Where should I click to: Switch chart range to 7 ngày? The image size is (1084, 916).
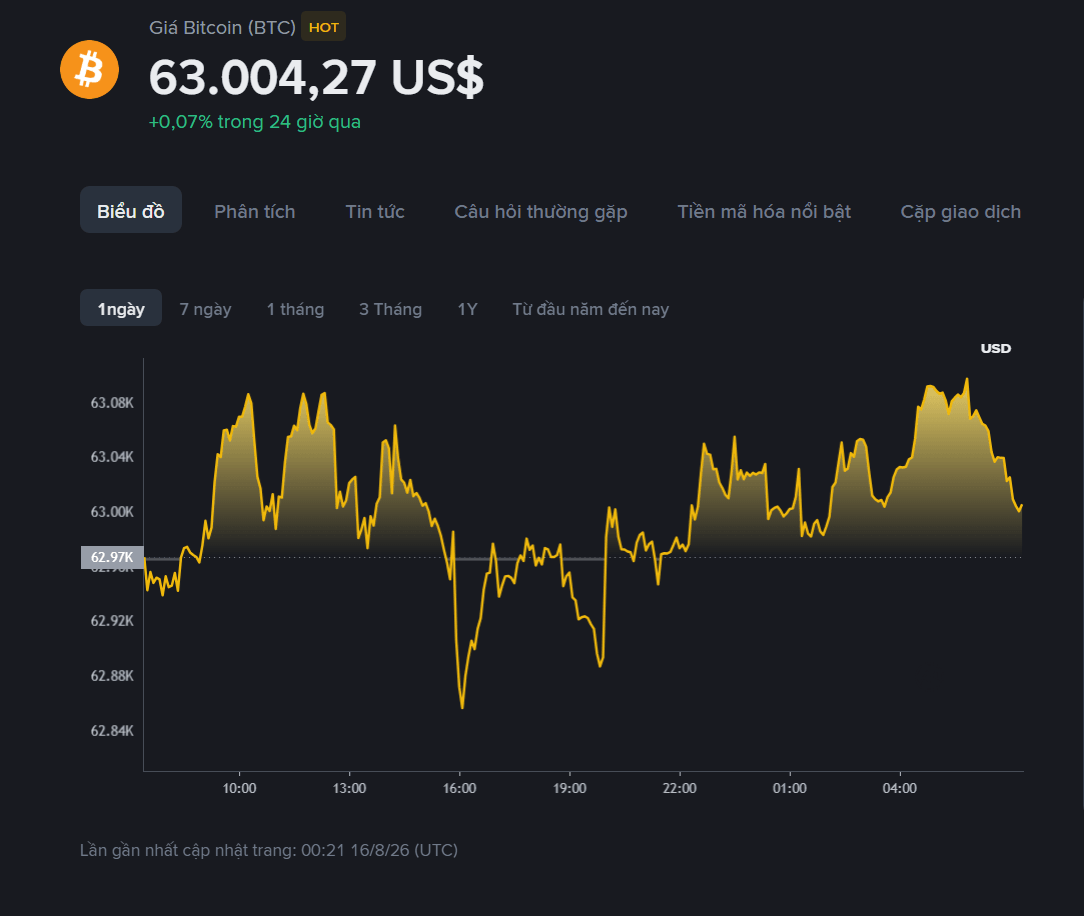pos(205,309)
